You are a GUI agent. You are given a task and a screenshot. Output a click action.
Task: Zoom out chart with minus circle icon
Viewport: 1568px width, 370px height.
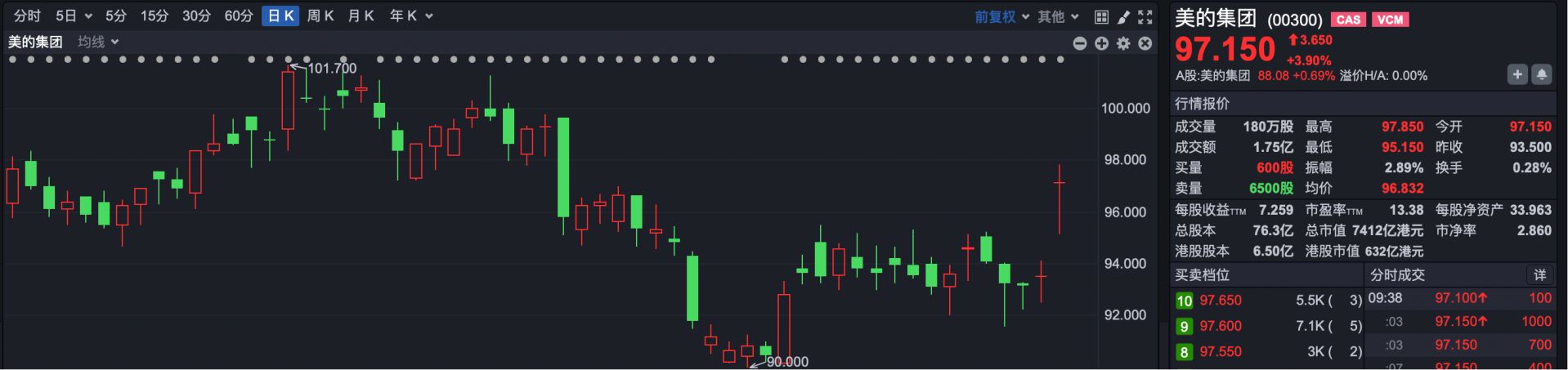[x=1080, y=43]
